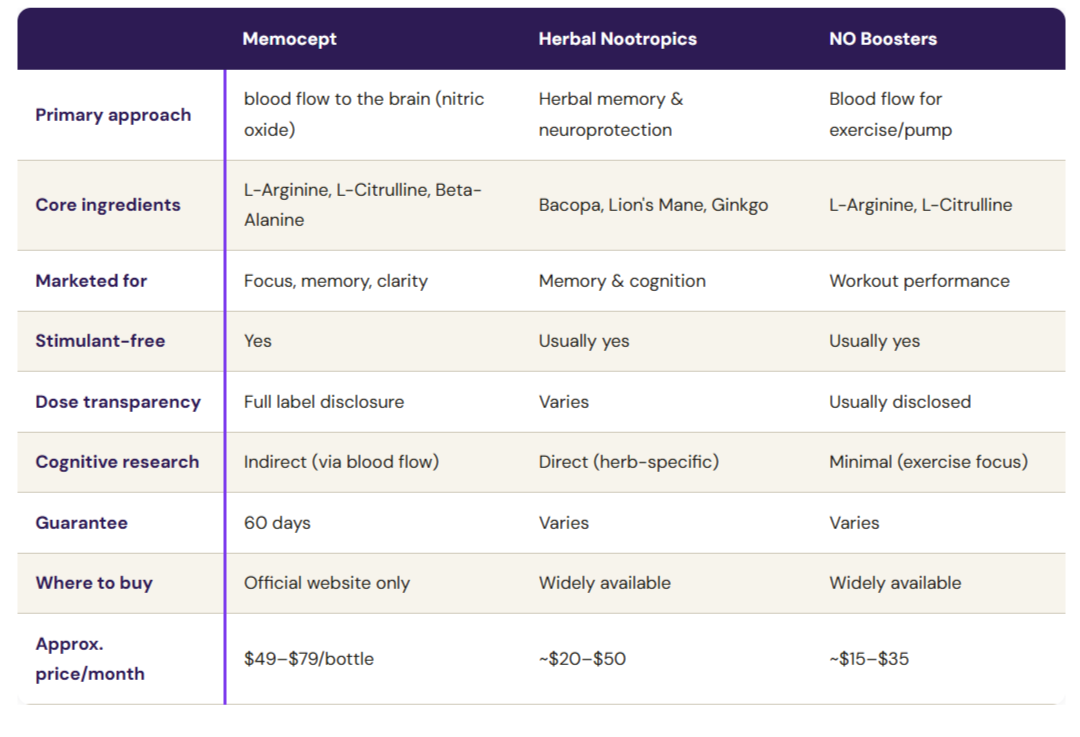The width and height of the screenshot is (1080, 737).
Task: Click the Where to buy row label
Action: [x=94, y=583]
